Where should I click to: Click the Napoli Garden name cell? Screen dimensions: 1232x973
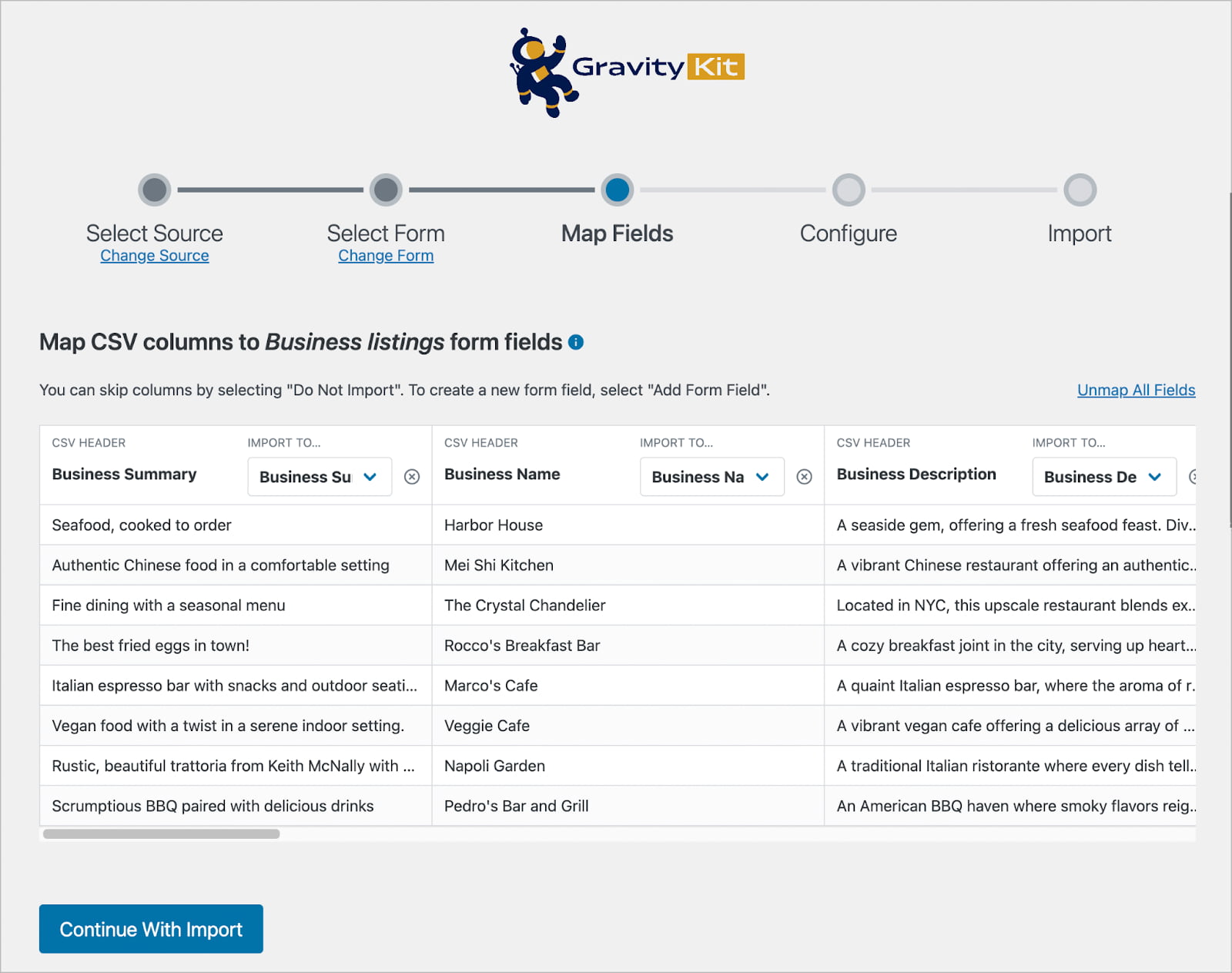click(628, 766)
